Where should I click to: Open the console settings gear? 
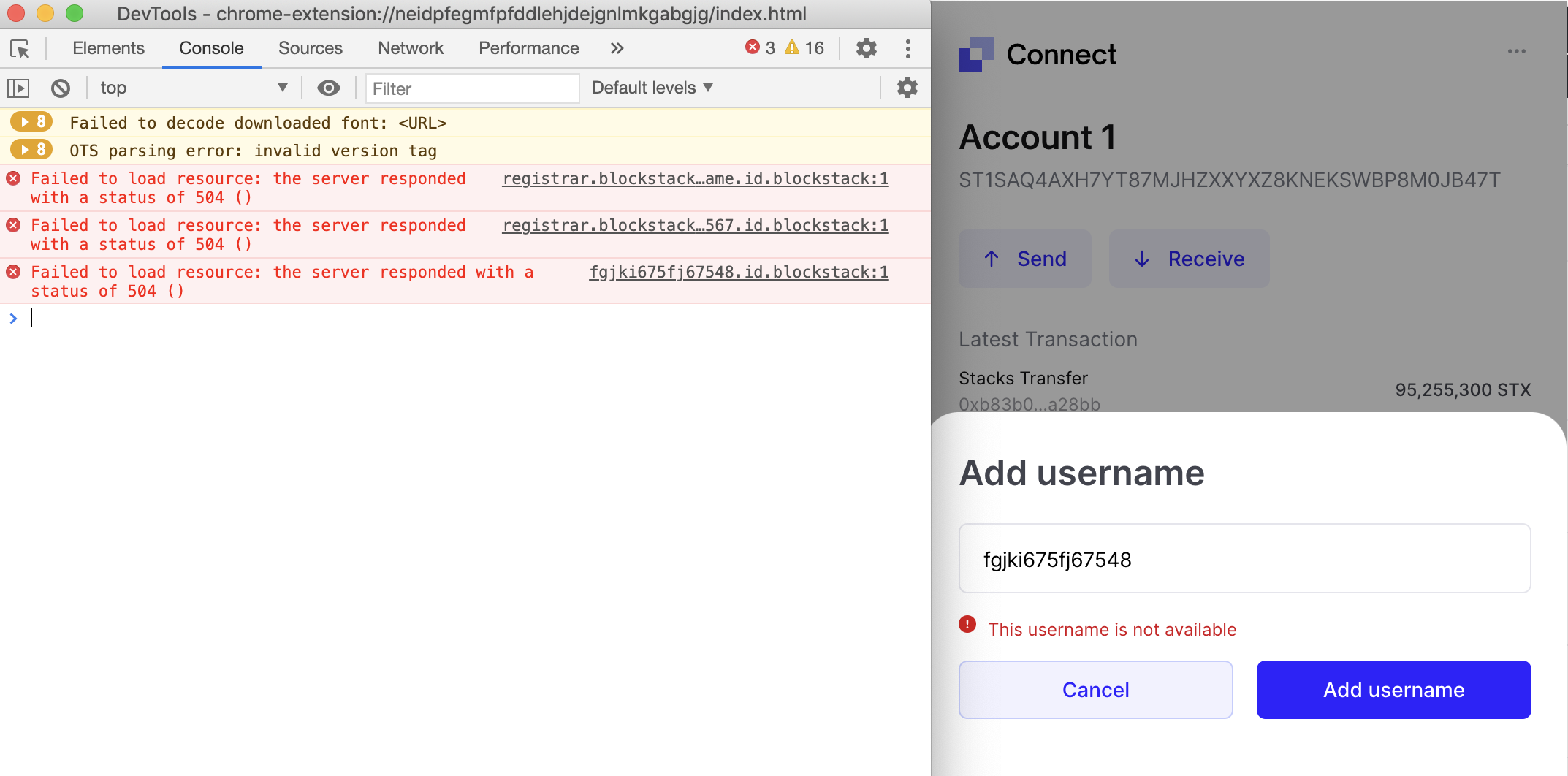pyautogui.click(x=907, y=88)
